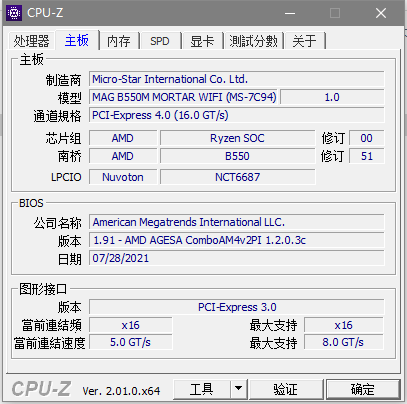Select PCI-Express 4.0 (16.0 GT/s) field
The height and width of the screenshot is (404, 407).
tap(237, 115)
